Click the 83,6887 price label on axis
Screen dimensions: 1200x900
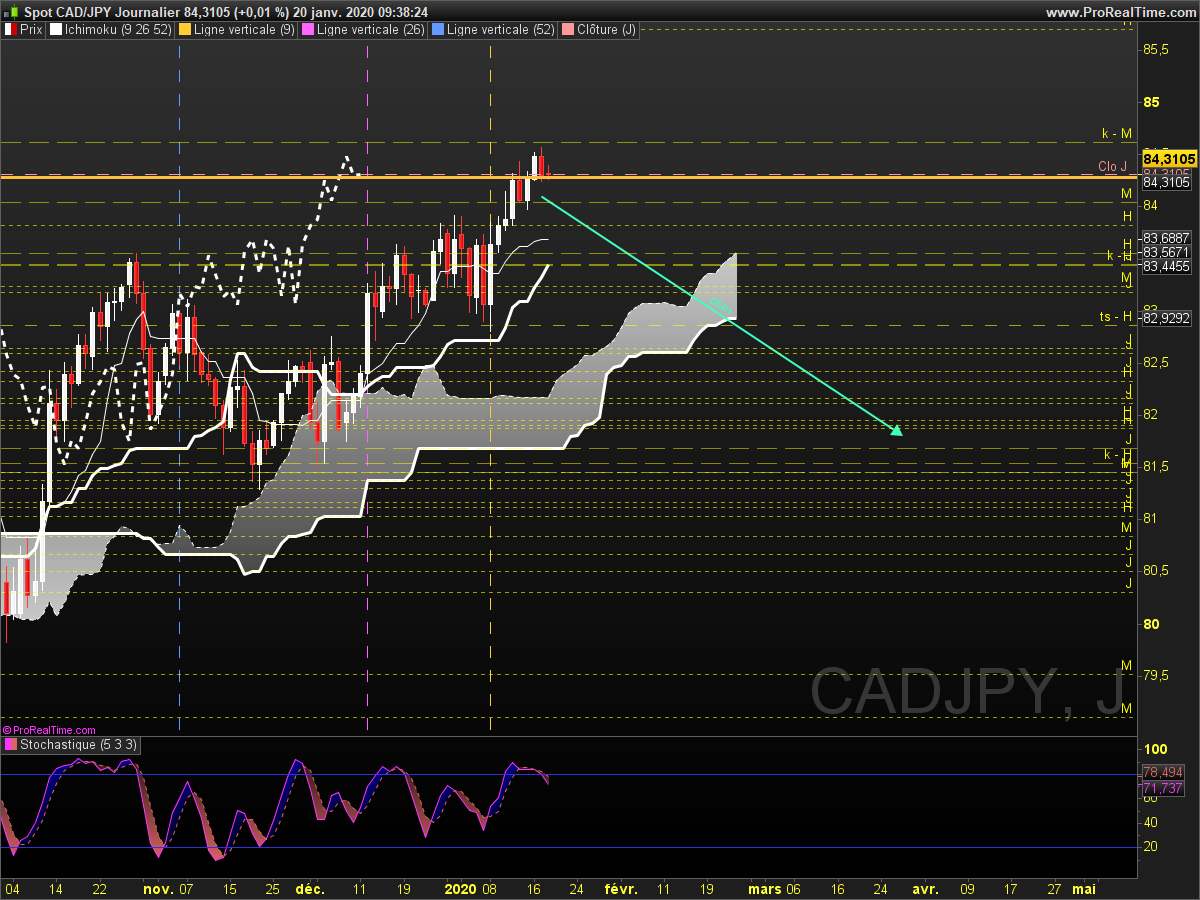tap(1166, 238)
